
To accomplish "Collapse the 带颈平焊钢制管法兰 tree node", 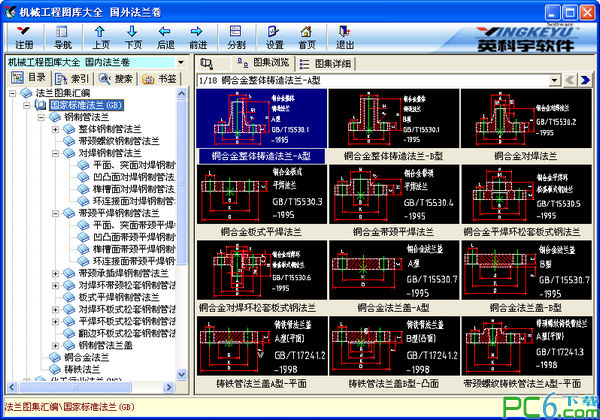I will coord(56,213).
